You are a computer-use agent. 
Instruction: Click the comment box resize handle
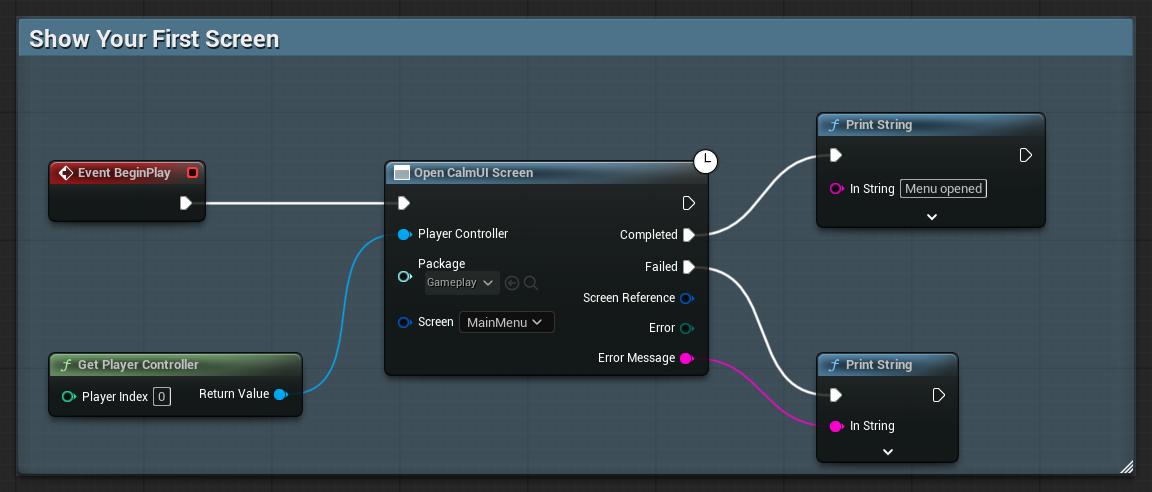1126,466
